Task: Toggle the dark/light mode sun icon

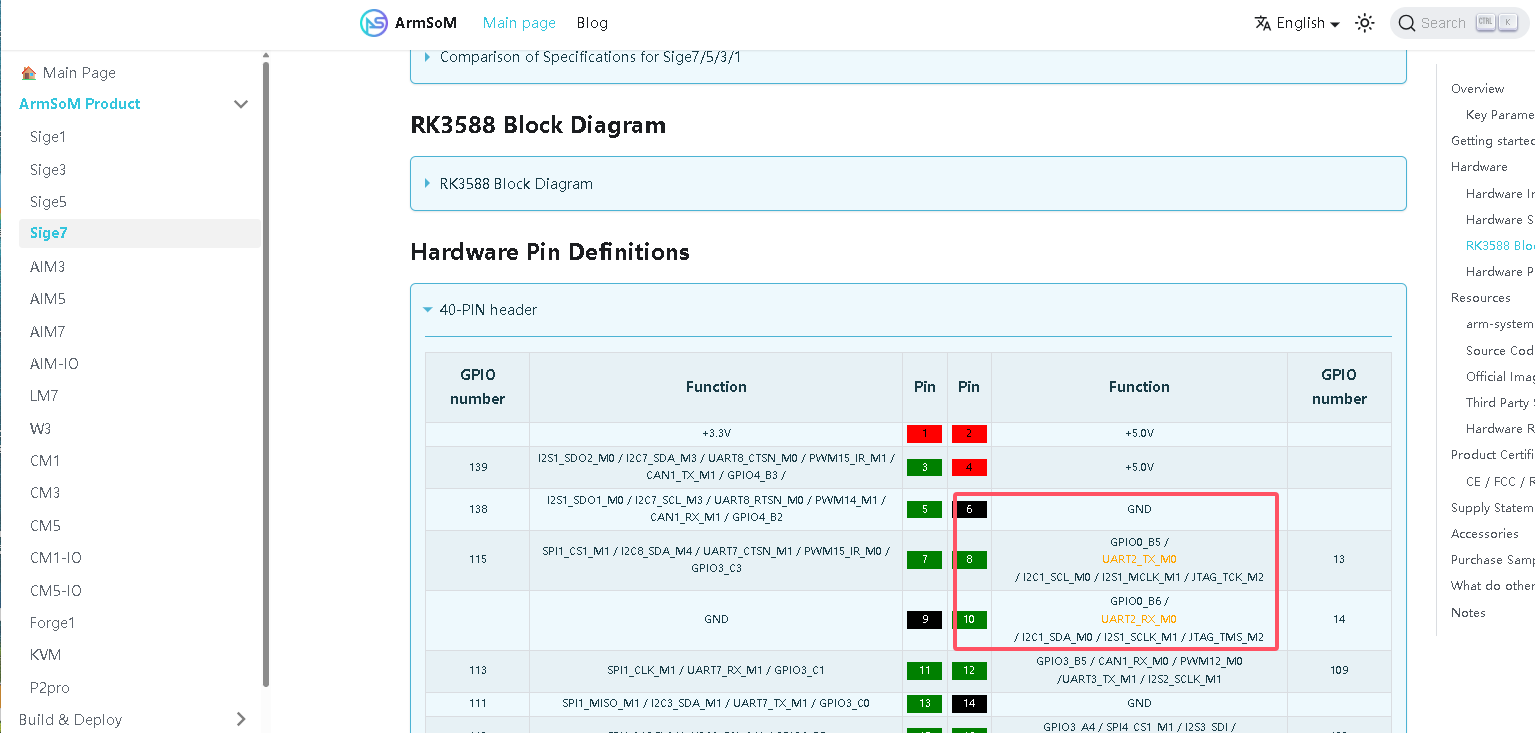Action: tap(1364, 23)
